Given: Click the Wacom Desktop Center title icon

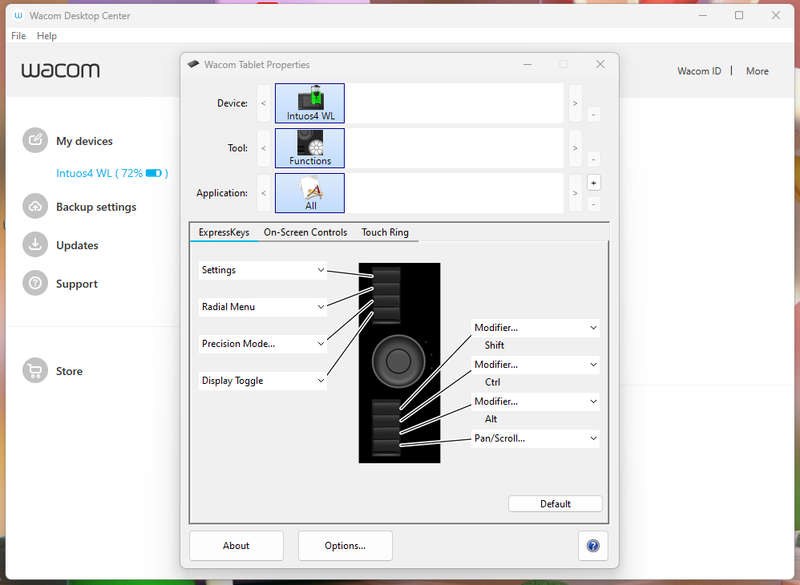Looking at the screenshot, I should [x=18, y=16].
